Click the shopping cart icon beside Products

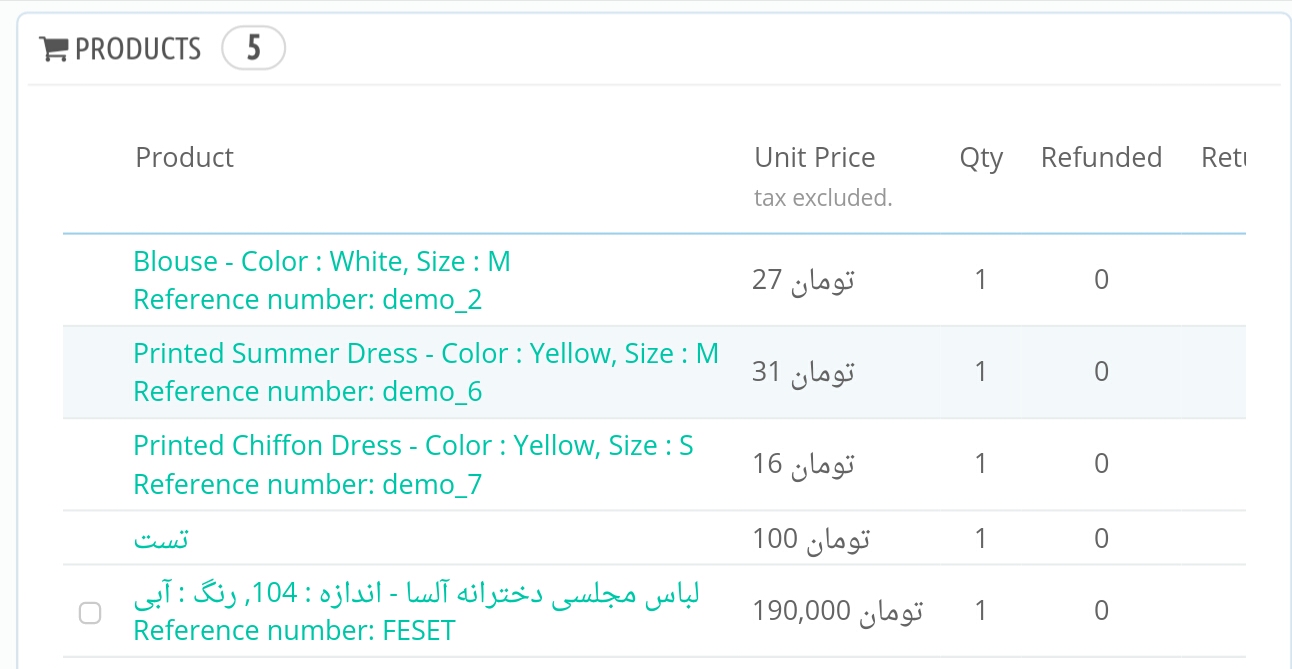point(53,49)
